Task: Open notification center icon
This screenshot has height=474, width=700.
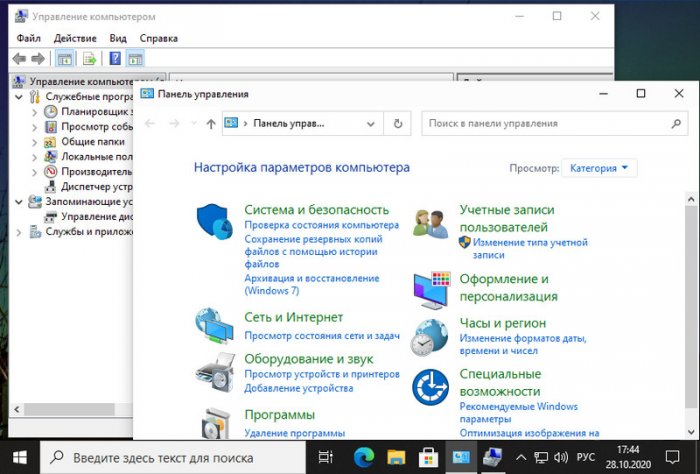Action: click(x=672, y=457)
